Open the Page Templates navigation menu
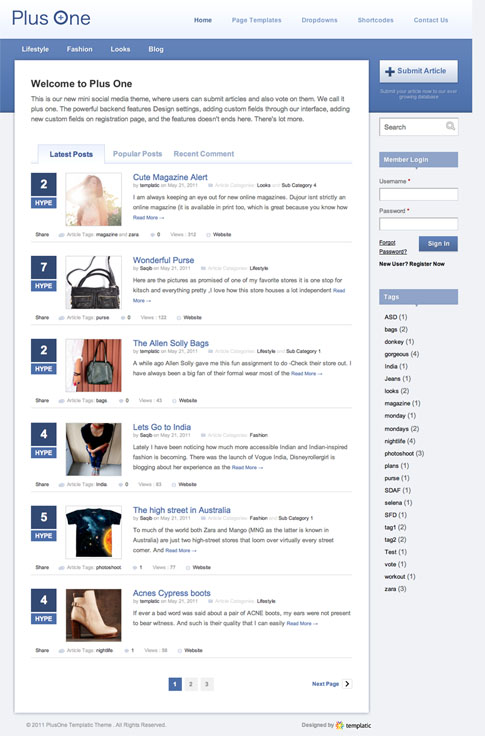Viewport: 485px width, 736px height. click(256, 20)
